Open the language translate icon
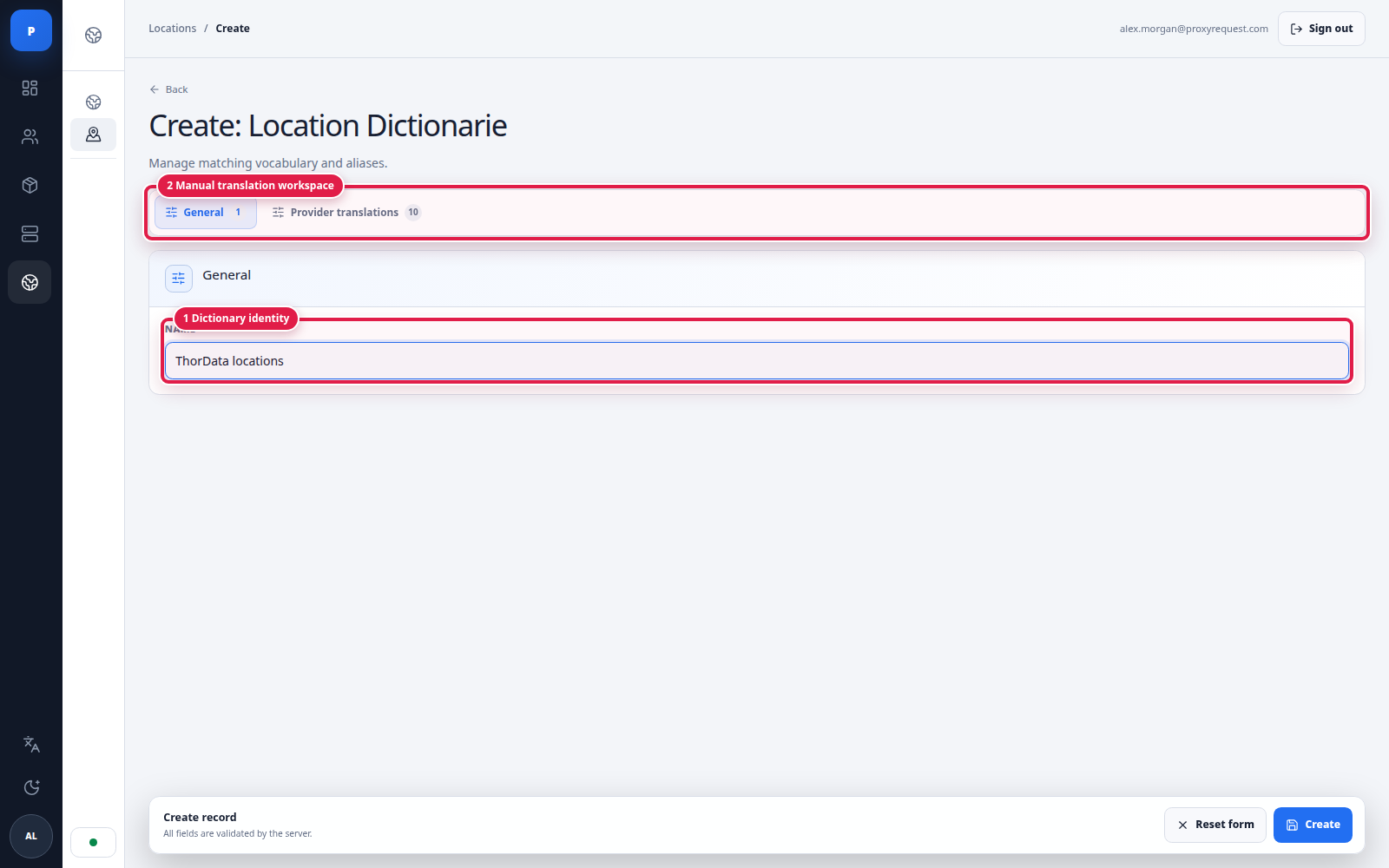The width and height of the screenshot is (1389, 868). (31, 744)
